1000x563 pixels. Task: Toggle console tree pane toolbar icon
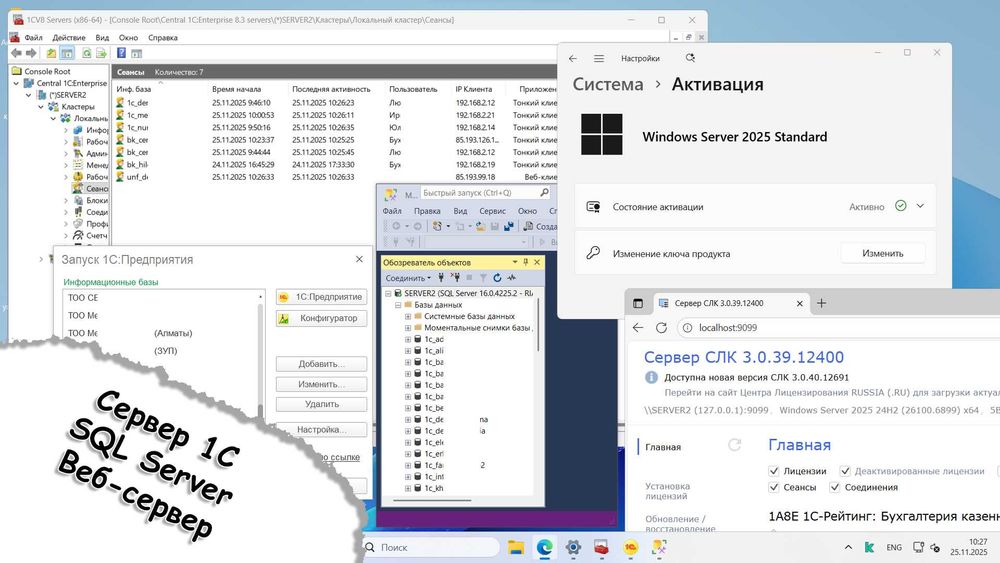coord(67,54)
